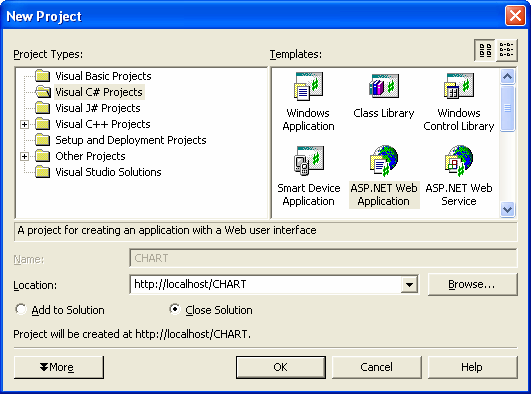This screenshot has width=531, height=394.
Task: Select Visual Basic Projects text
Action: pos(103,76)
